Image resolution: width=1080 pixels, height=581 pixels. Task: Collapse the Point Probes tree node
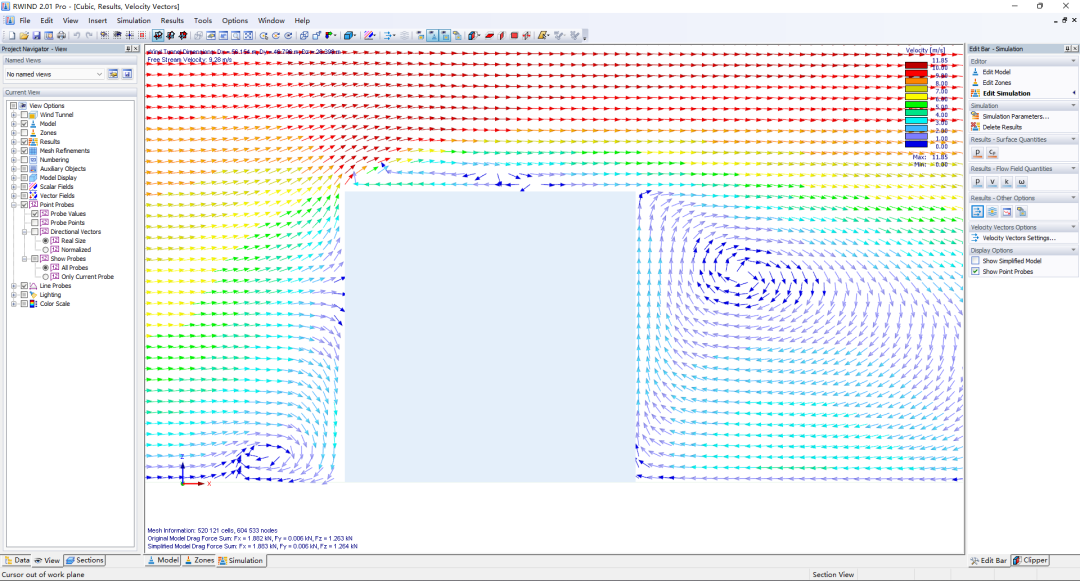point(14,204)
